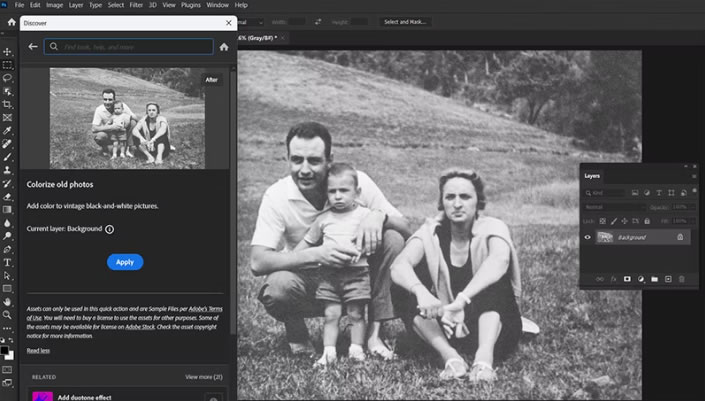Select the Crop tool

(x=8, y=104)
